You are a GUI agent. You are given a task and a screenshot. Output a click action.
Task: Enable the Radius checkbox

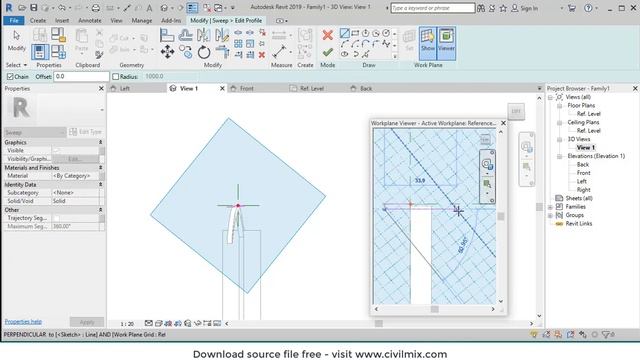[x=116, y=76]
